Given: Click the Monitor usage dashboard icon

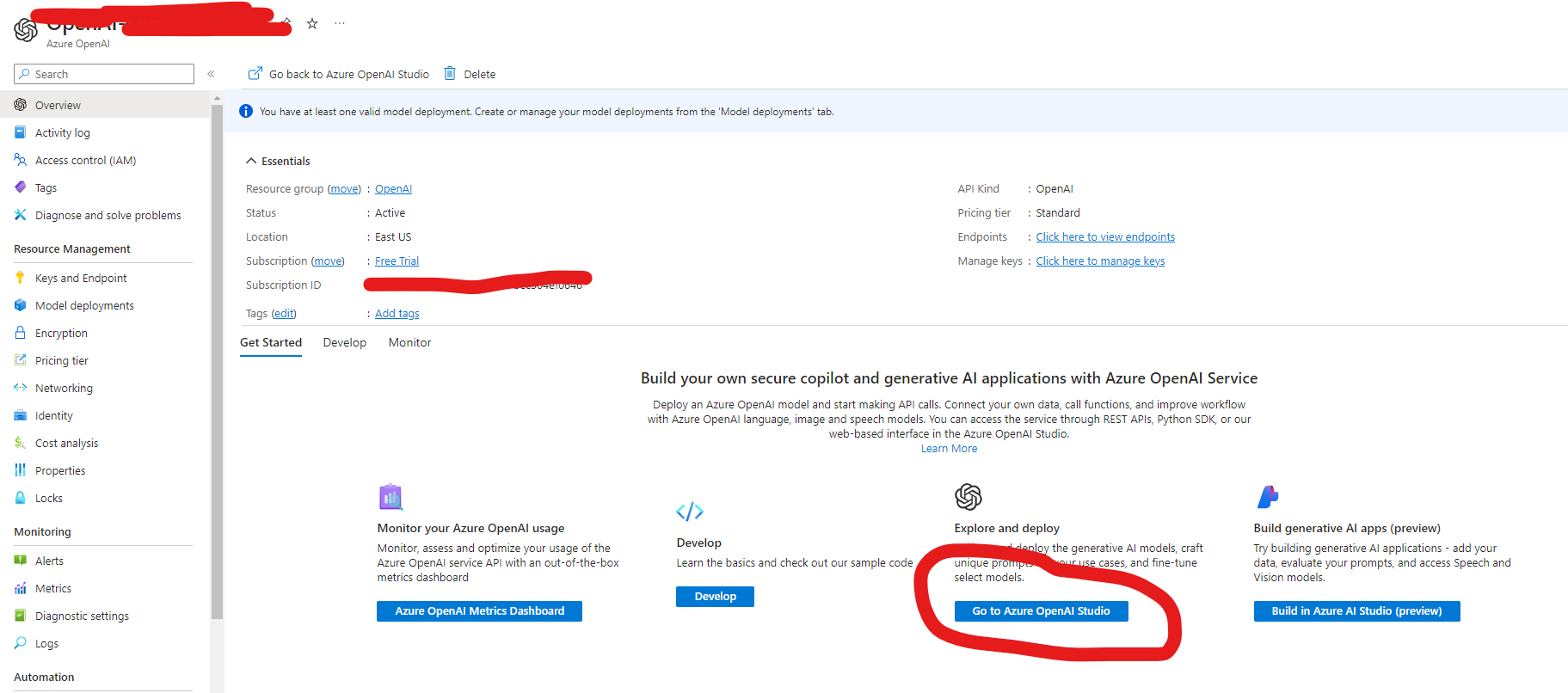Looking at the screenshot, I should coord(391,497).
